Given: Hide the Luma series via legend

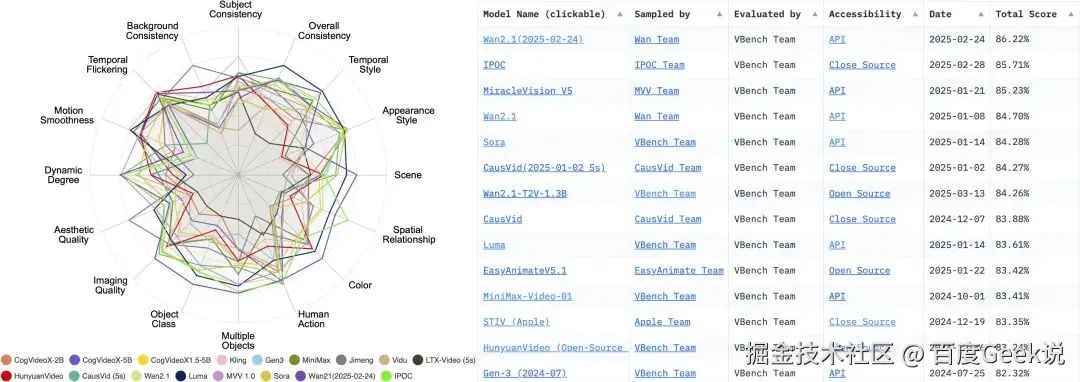Looking at the screenshot, I should click(x=180, y=376).
